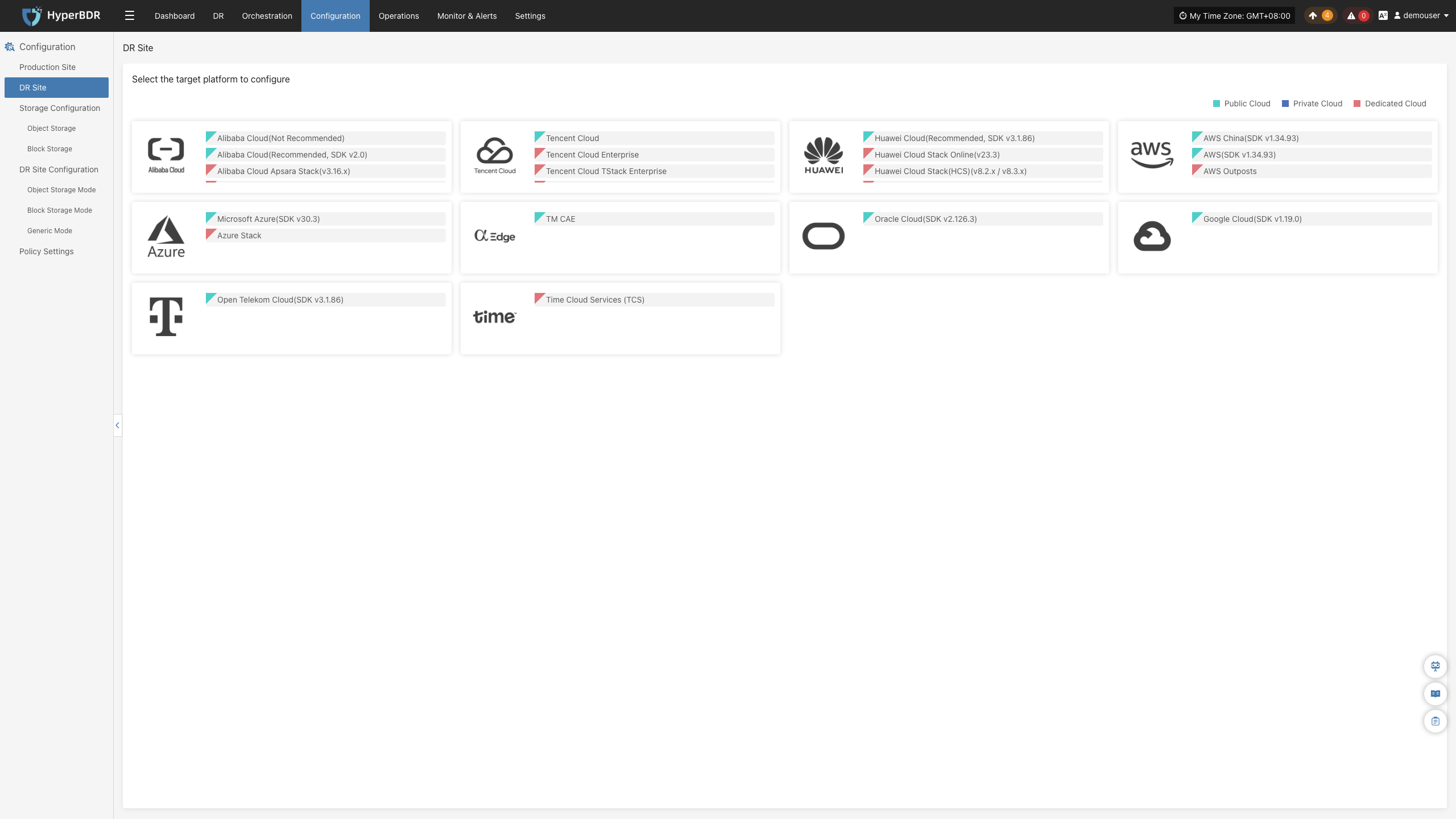Open the documentation book floating icon
Image resolution: width=1456 pixels, height=819 pixels.
point(1435,694)
